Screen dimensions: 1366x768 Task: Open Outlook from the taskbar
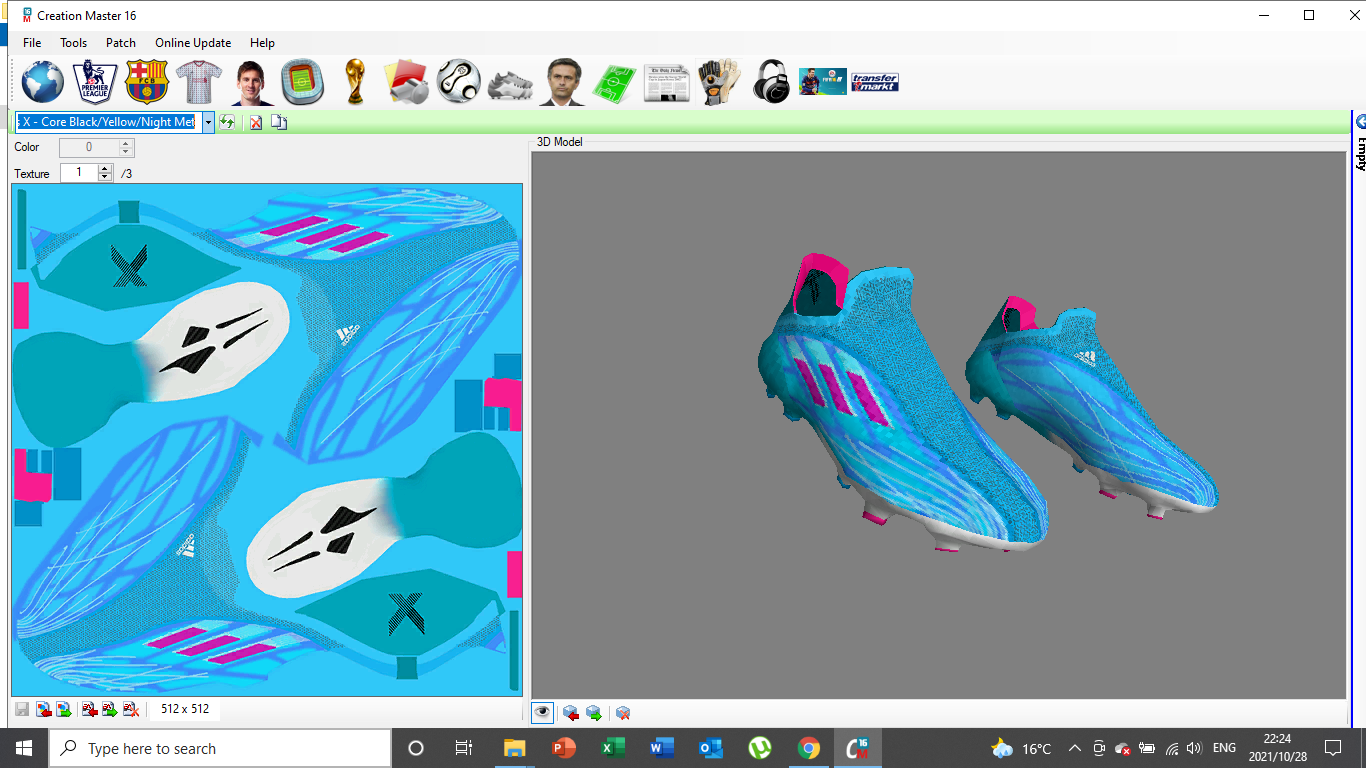[x=711, y=748]
